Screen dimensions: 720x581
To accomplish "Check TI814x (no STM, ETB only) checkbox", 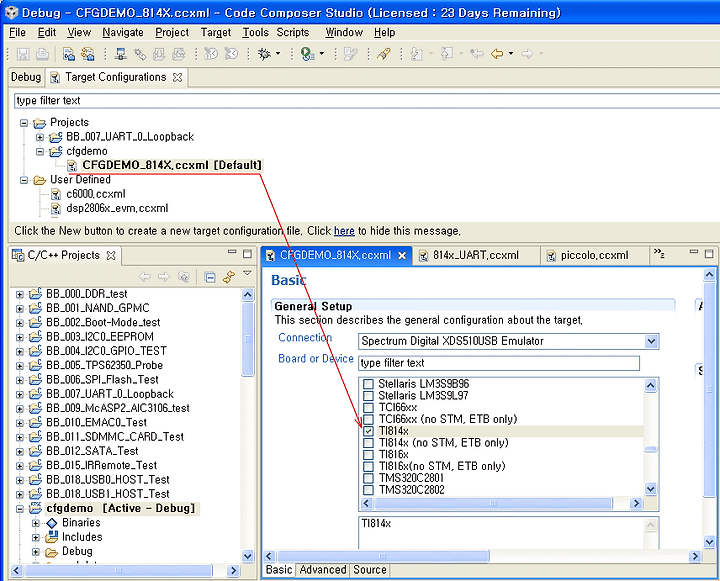I will (x=368, y=443).
